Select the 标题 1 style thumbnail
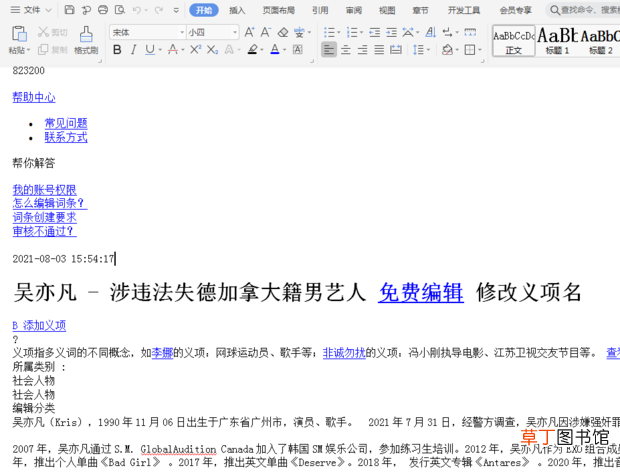This screenshot has height=472, width=620. tap(557, 41)
